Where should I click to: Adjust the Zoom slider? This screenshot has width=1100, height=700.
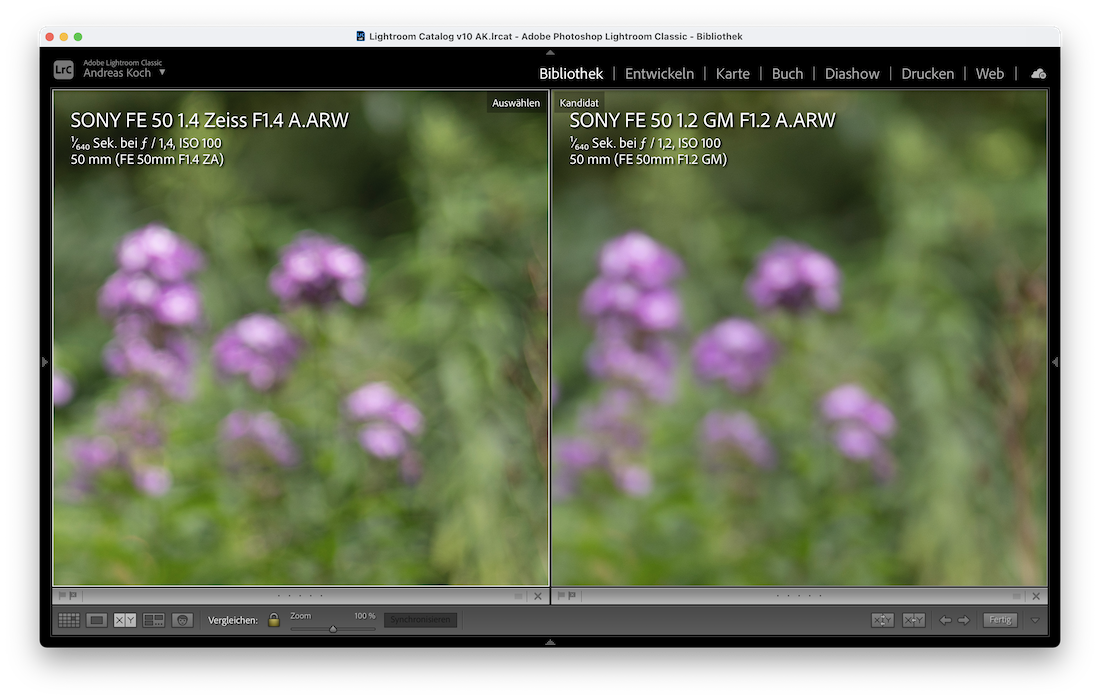coord(335,627)
